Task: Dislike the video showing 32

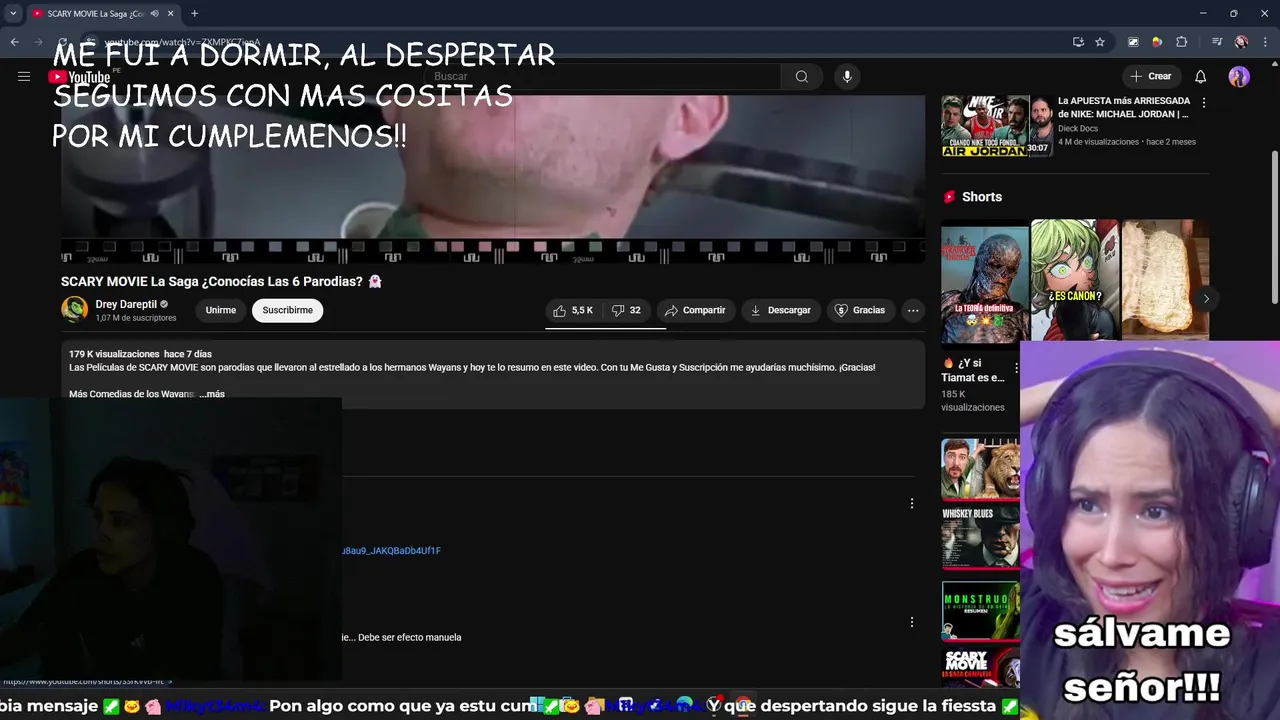Action: point(626,310)
